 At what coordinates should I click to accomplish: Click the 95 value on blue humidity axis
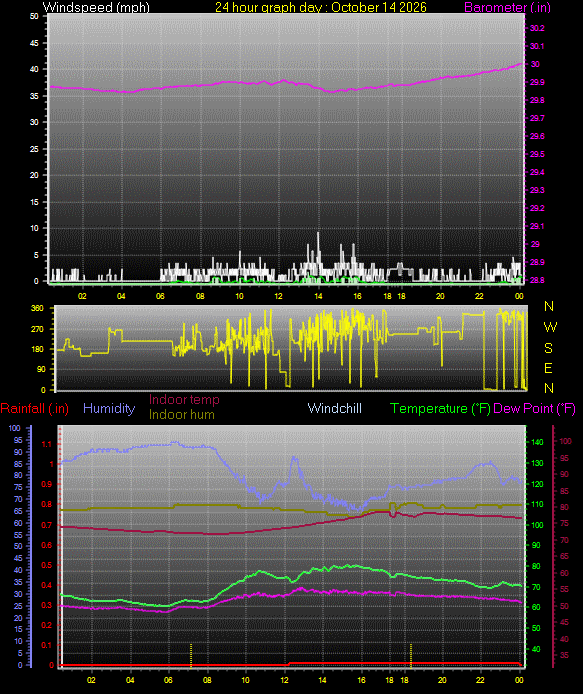(x=18, y=440)
